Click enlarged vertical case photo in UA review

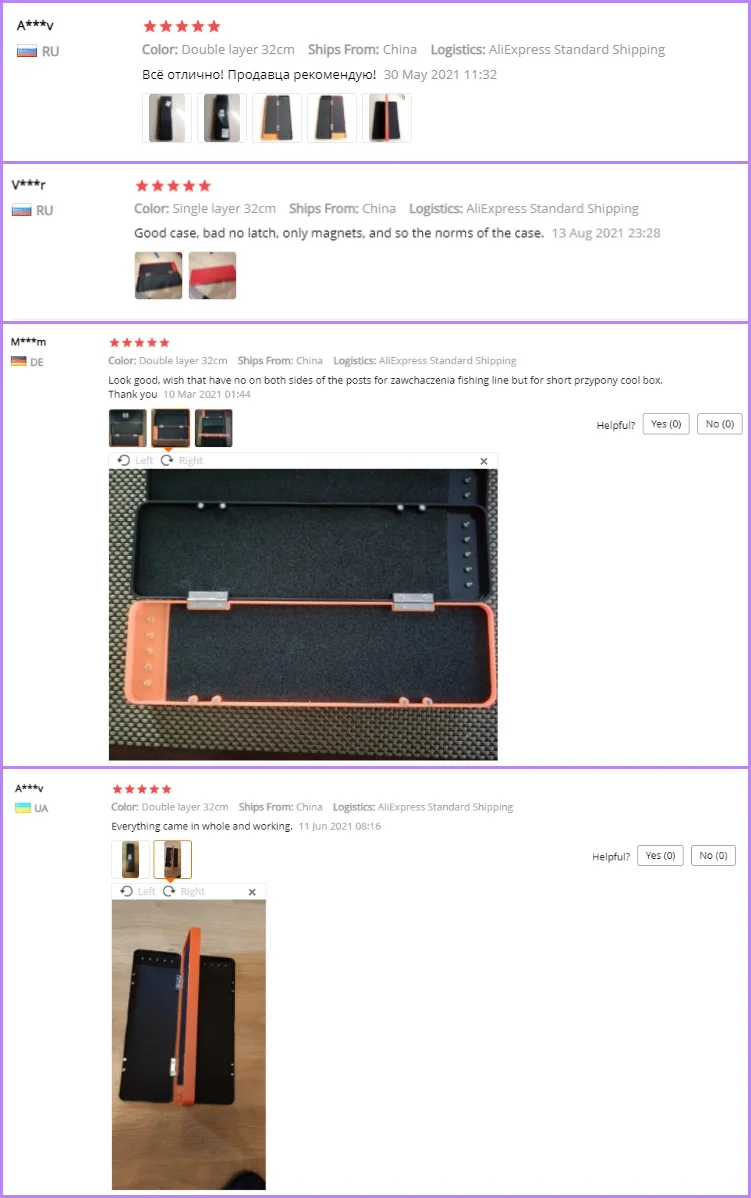tap(189, 1044)
